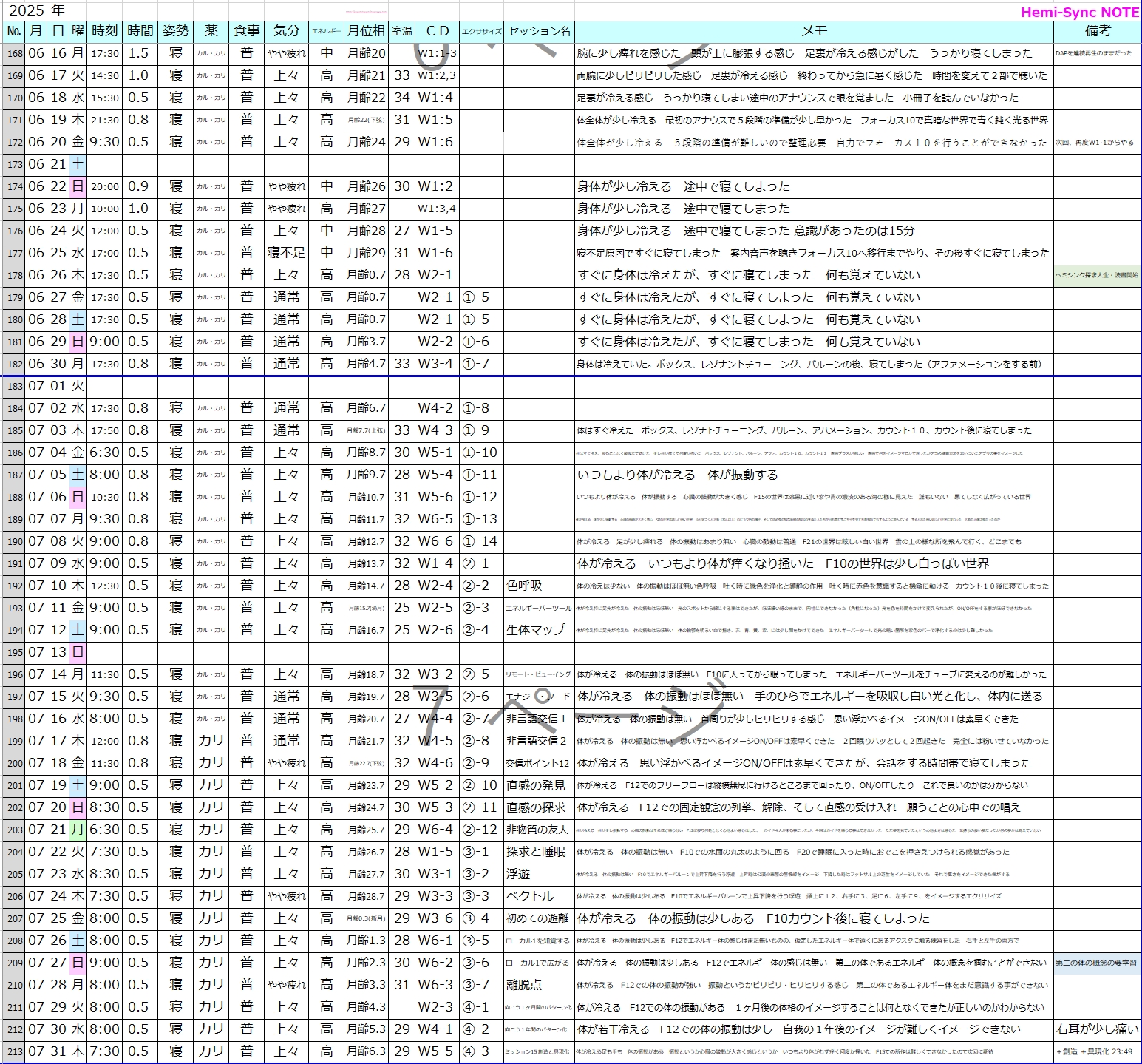
Task: Select the 食事 column header
Action: 247,31
